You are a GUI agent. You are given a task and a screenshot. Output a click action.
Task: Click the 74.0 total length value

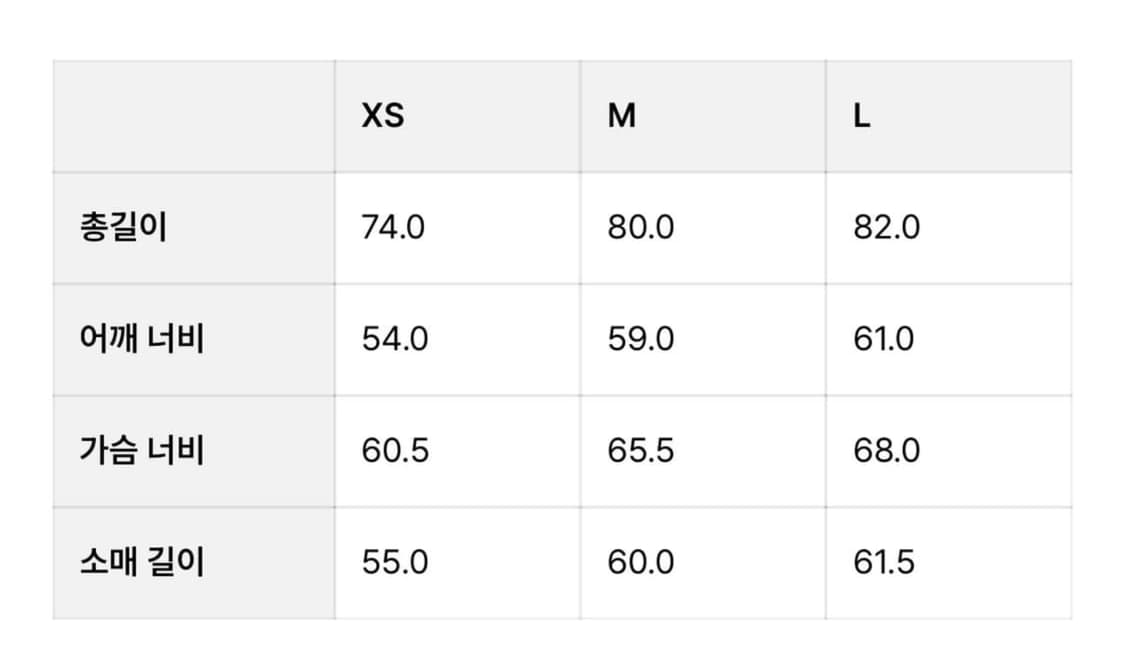(393, 228)
